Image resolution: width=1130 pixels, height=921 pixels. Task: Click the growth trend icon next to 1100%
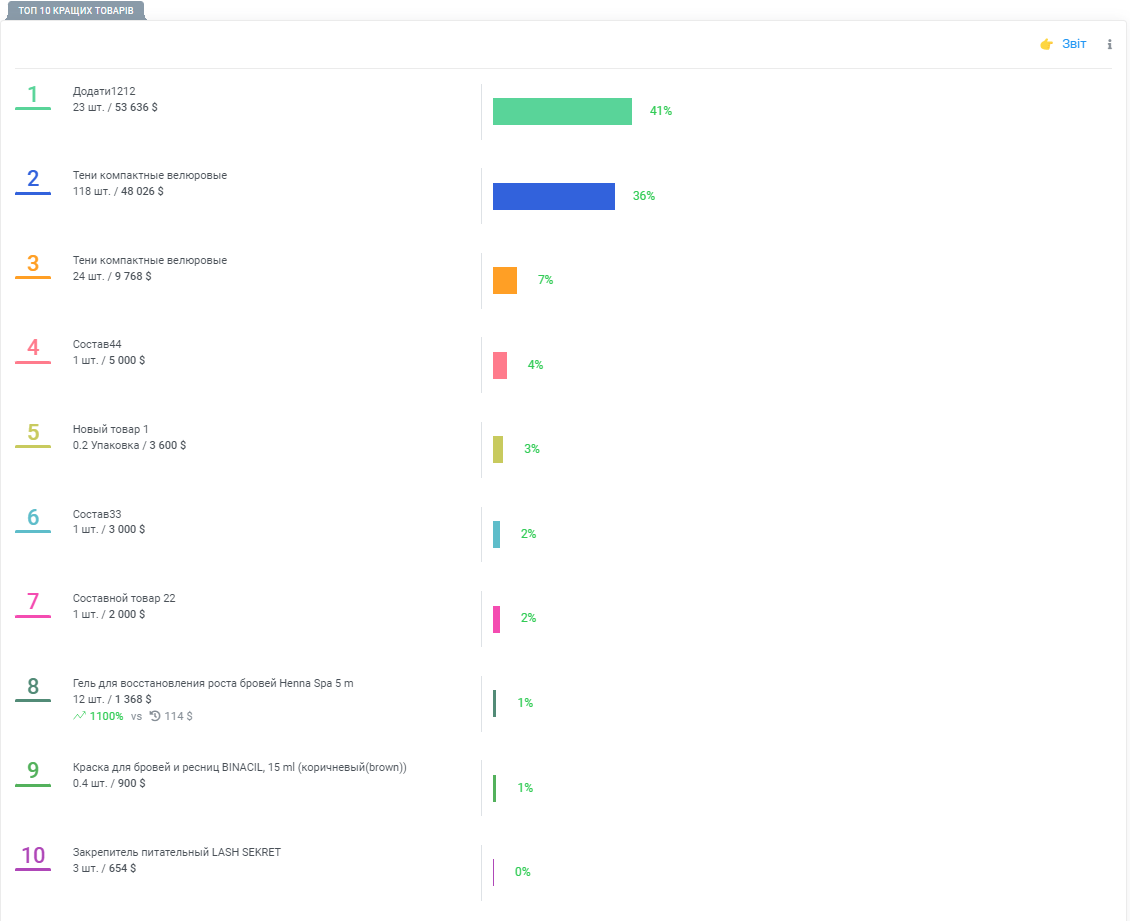[x=79, y=716]
